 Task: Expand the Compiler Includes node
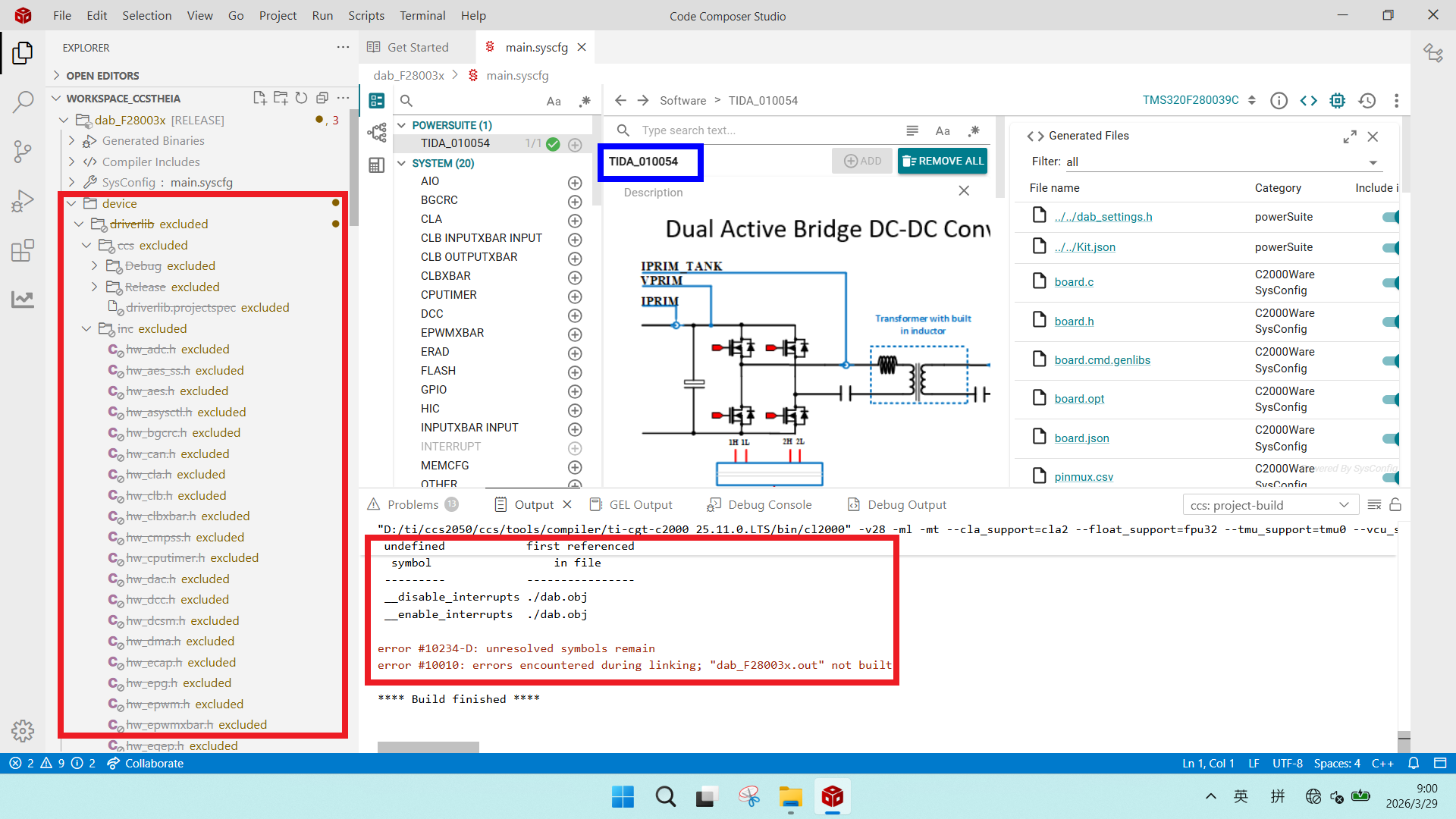(71, 162)
